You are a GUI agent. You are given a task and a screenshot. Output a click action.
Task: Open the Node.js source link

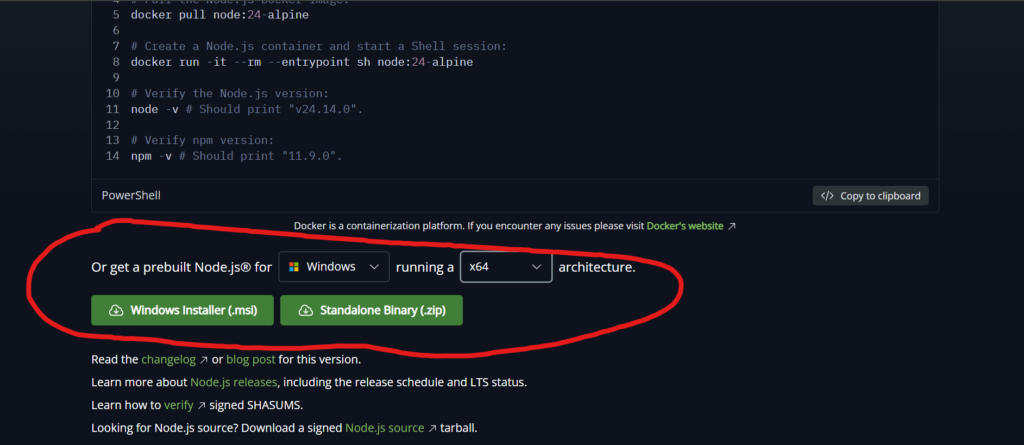(x=384, y=428)
